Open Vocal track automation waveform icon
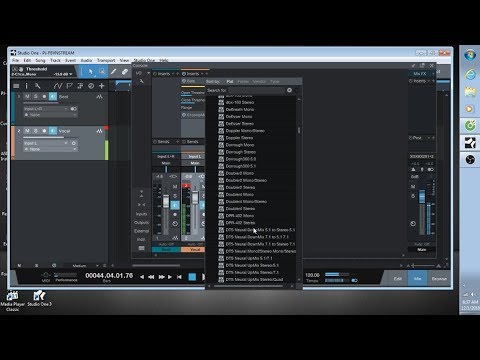This screenshot has width=480, height=360. (x=99, y=131)
